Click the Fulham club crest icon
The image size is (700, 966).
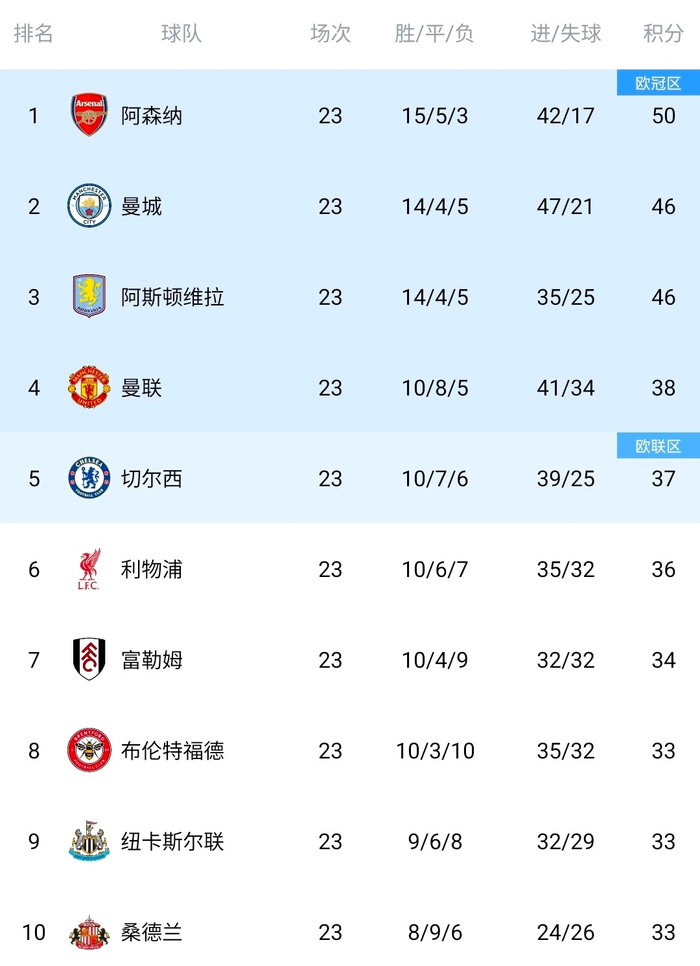89,660
